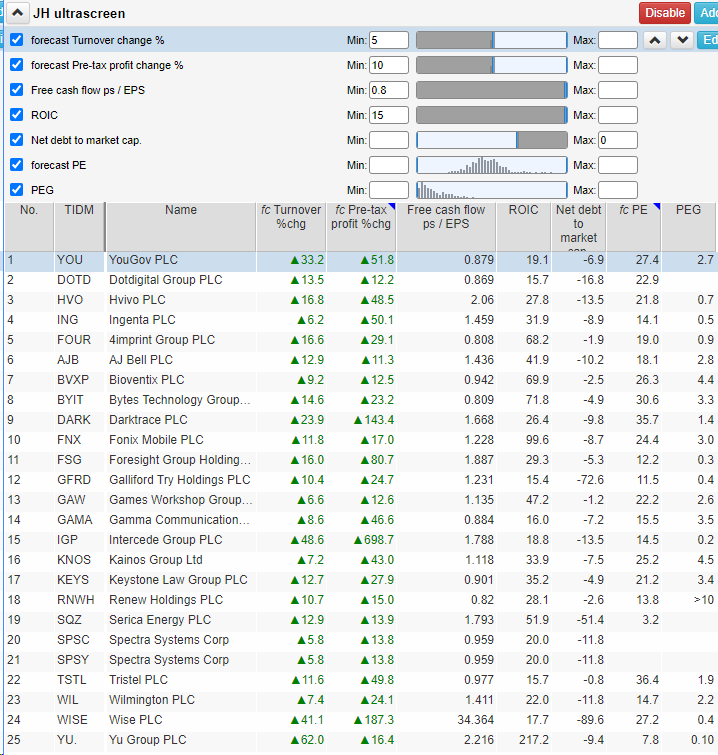
Task: Uncheck forecast Turnover change % filter
Action: click(17, 40)
